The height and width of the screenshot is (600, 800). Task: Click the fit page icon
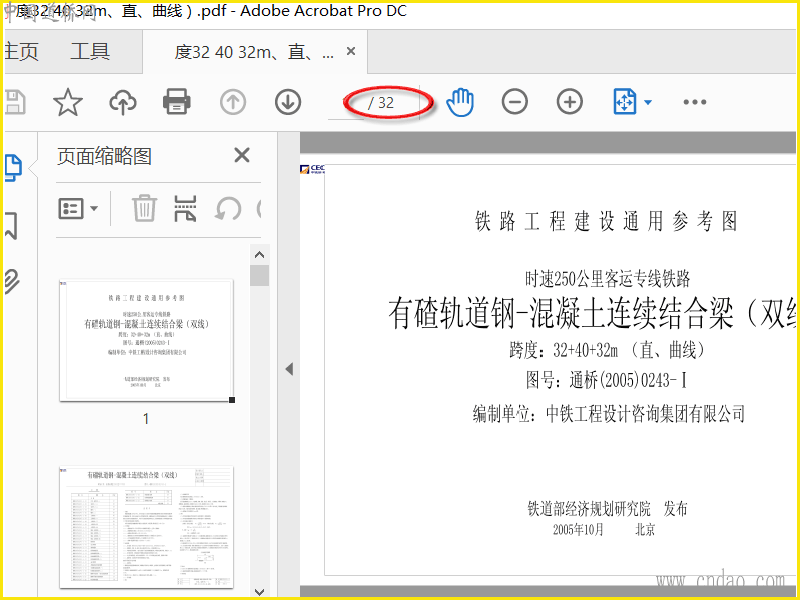pyautogui.click(x=625, y=102)
